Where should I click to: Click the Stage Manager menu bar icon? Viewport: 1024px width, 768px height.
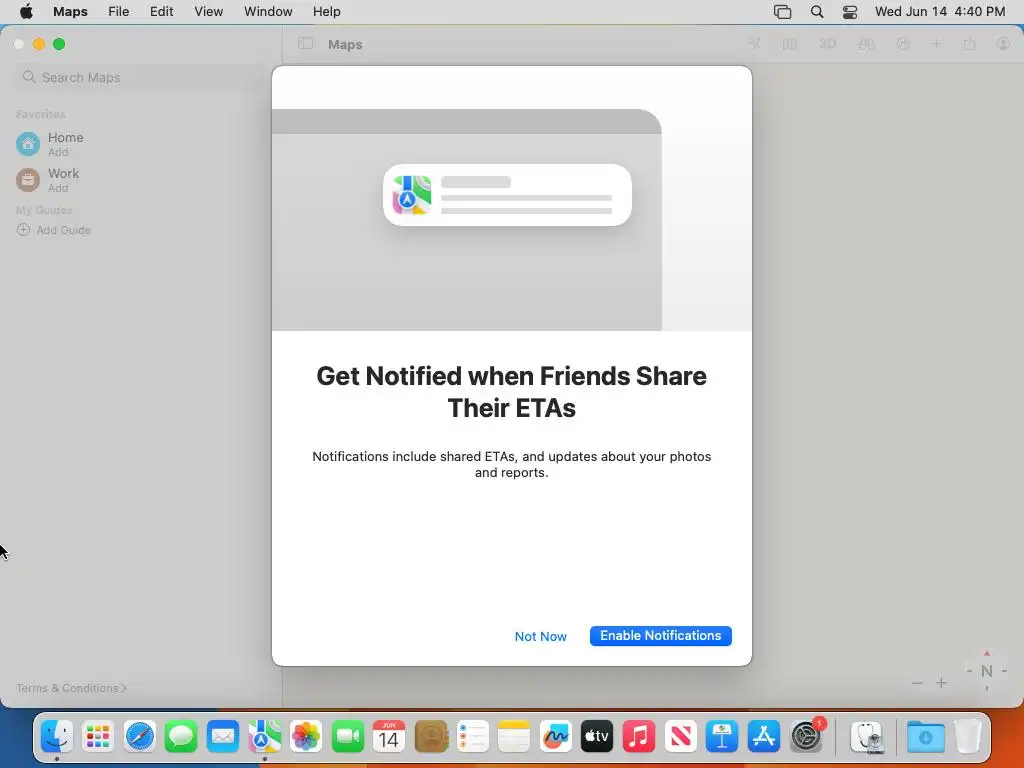pyautogui.click(x=782, y=12)
